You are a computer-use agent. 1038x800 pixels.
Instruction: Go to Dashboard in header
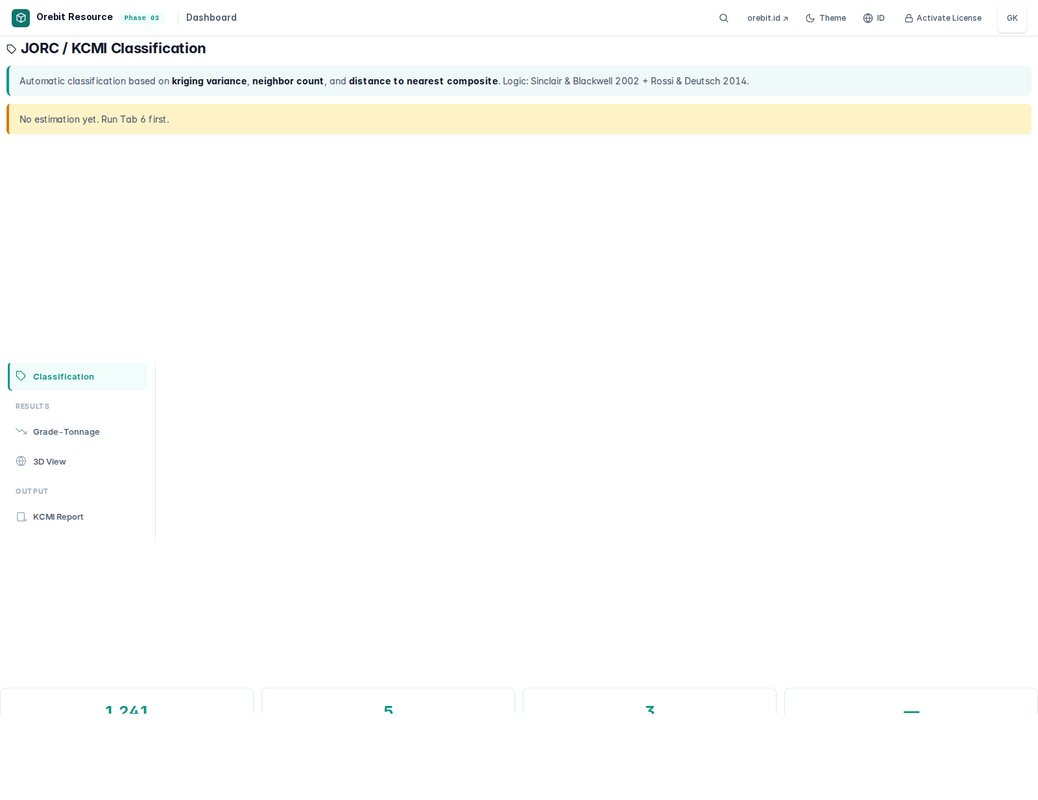click(211, 18)
